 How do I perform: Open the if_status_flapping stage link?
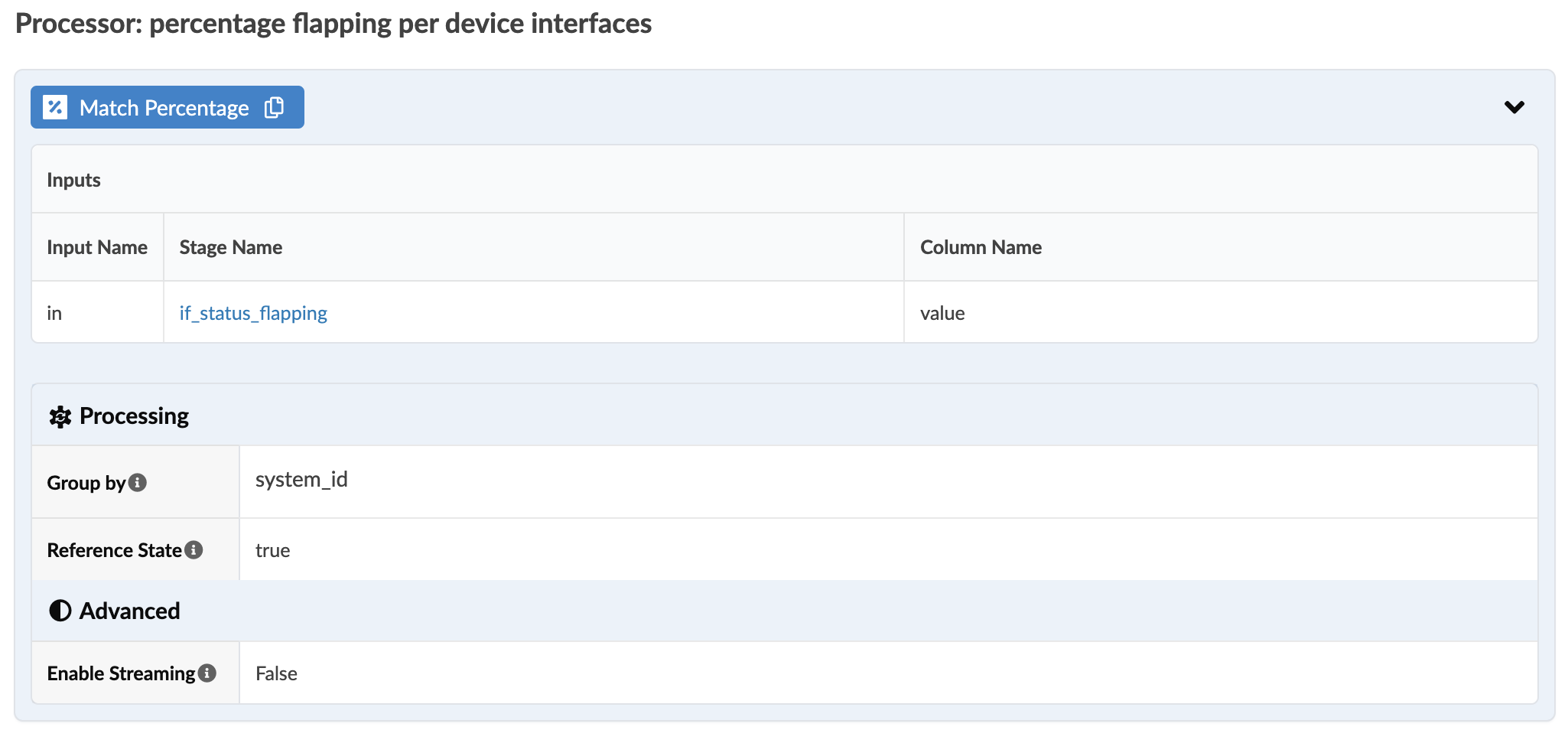pos(253,313)
